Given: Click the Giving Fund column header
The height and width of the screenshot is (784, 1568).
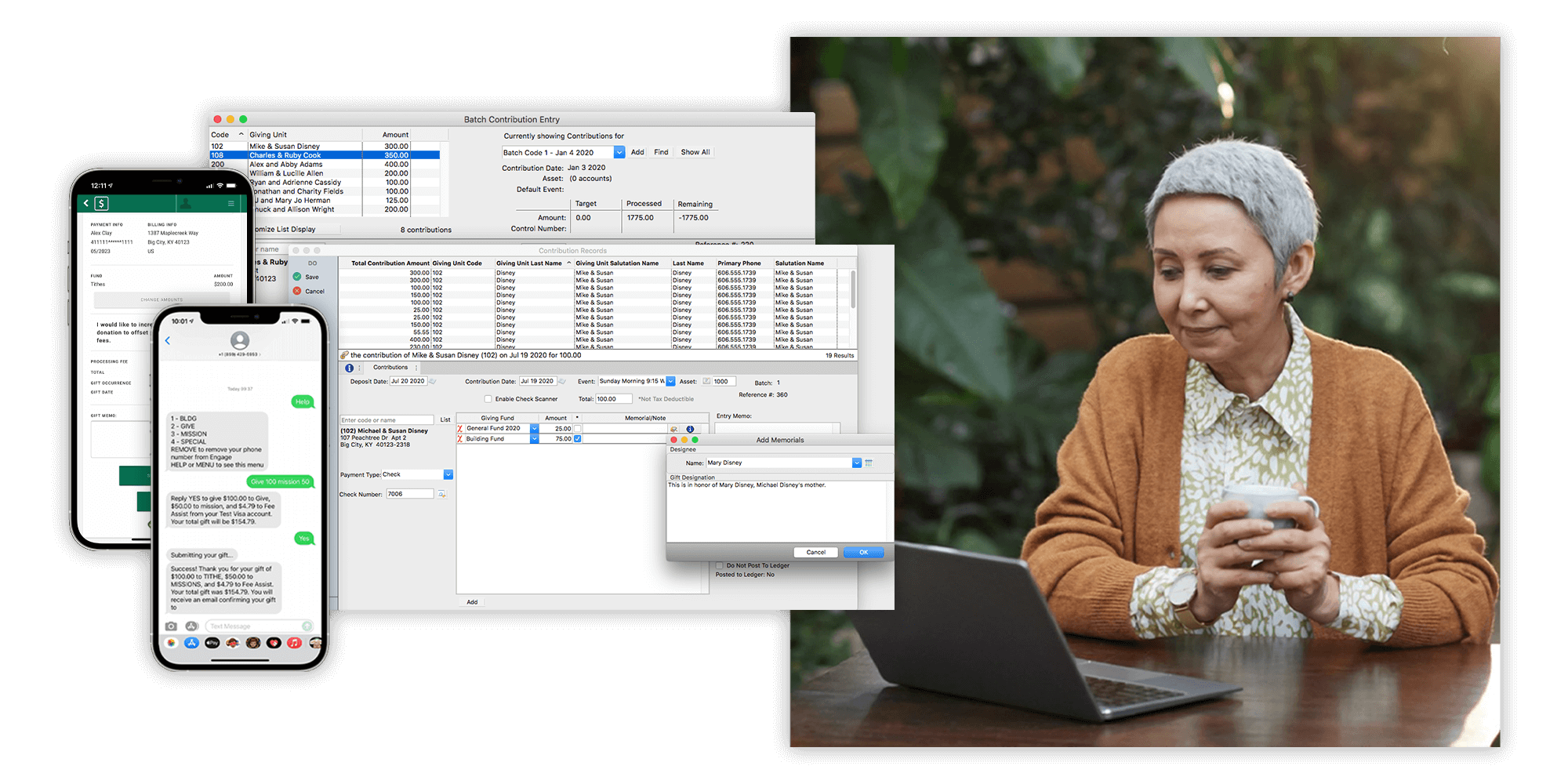Looking at the screenshot, I should point(497,418).
